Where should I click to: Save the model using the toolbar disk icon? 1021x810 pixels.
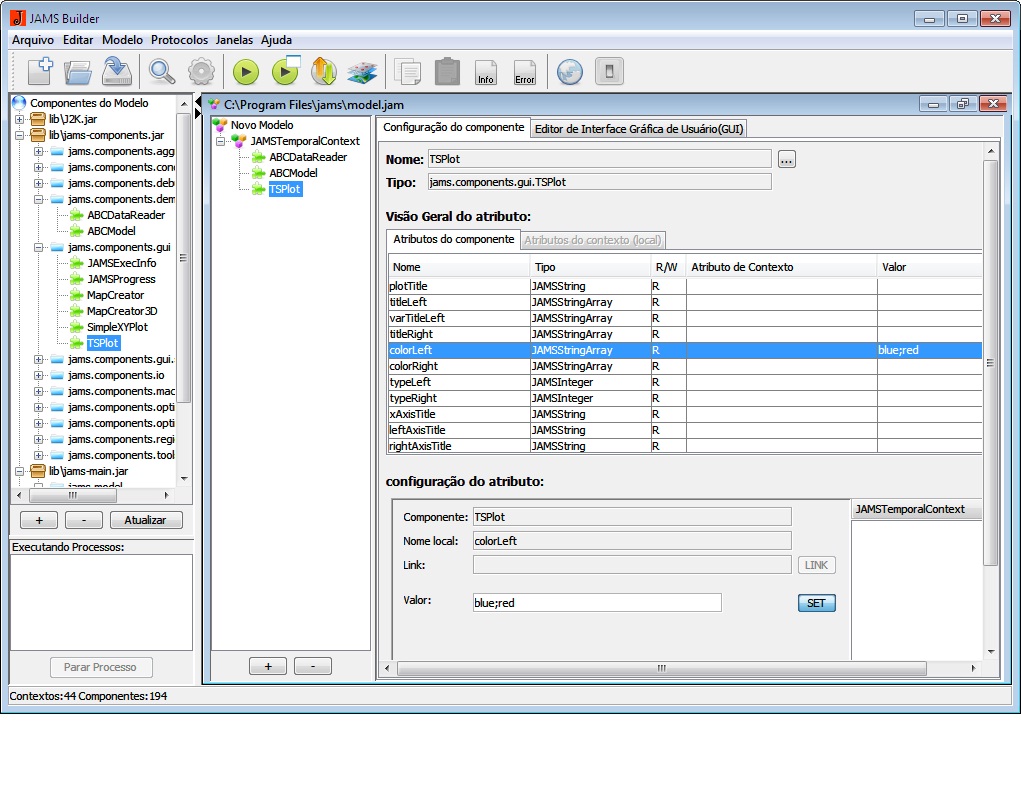coord(117,72)
